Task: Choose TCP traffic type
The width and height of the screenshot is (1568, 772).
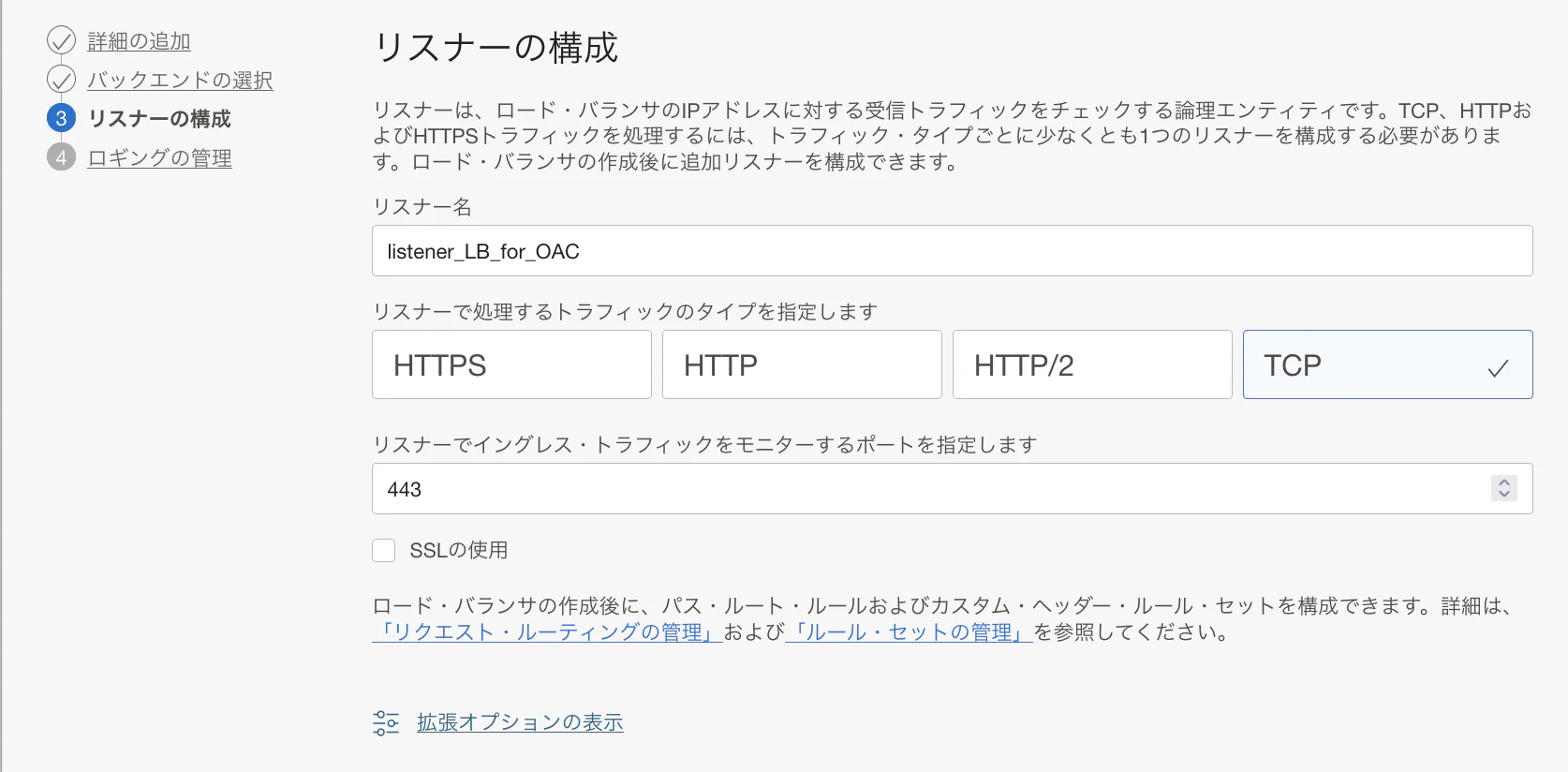Action: pyautogui.click(x=1387, y=364)
